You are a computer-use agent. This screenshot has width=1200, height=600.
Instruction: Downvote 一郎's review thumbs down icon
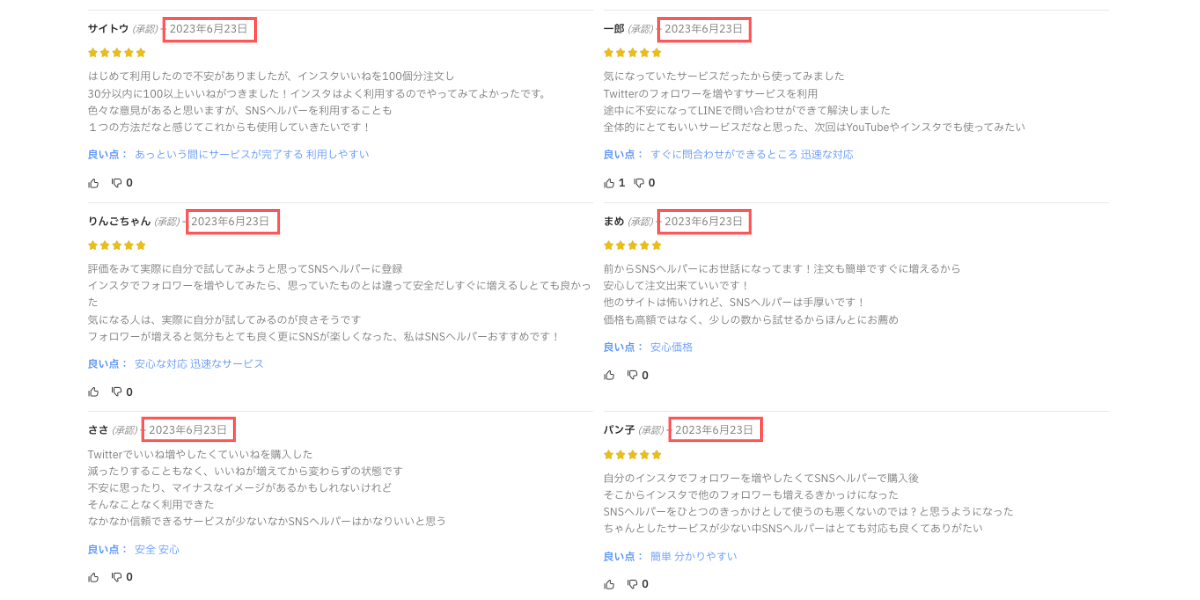[x=640, y=183]
